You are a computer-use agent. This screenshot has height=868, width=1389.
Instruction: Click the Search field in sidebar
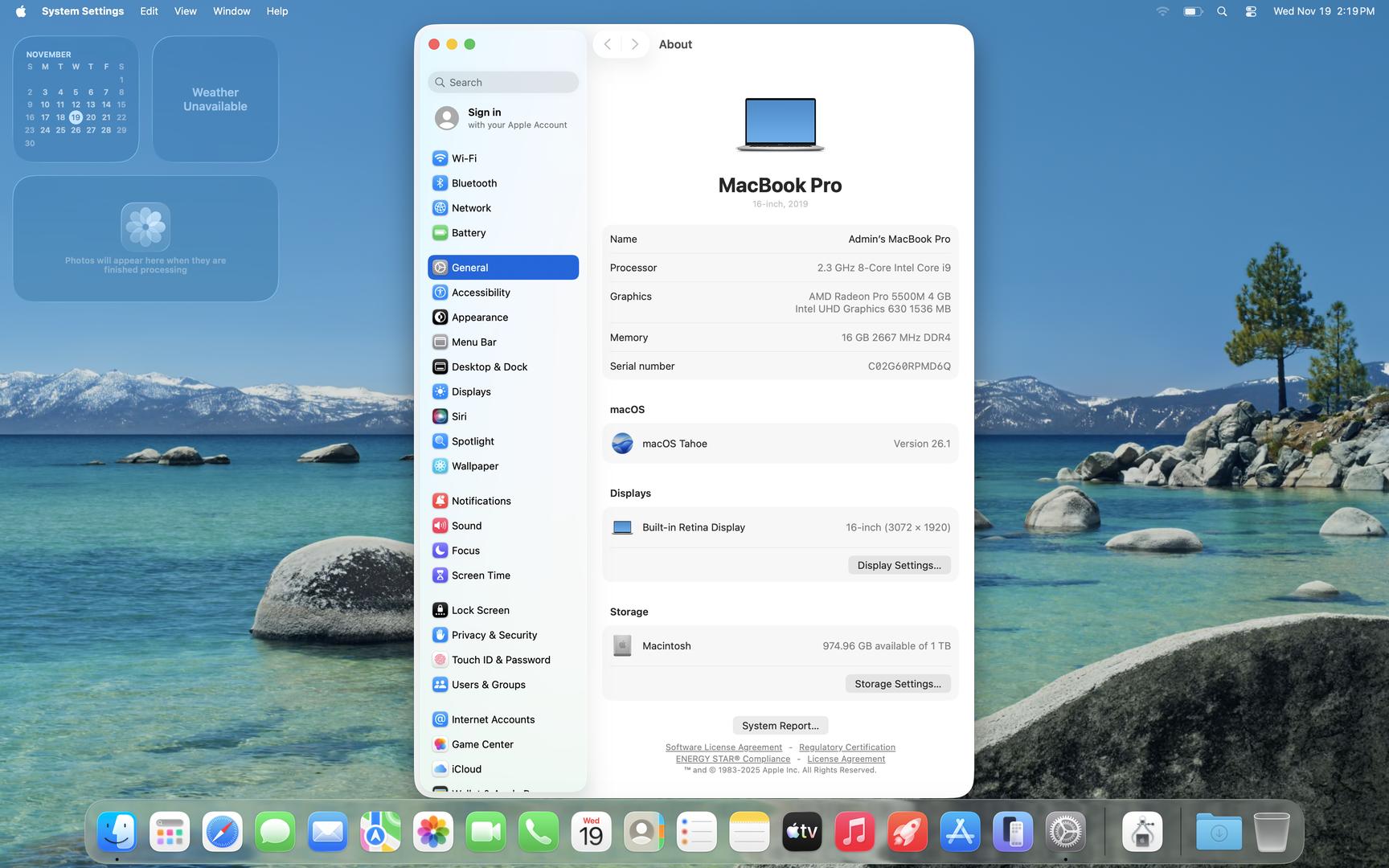503,82
